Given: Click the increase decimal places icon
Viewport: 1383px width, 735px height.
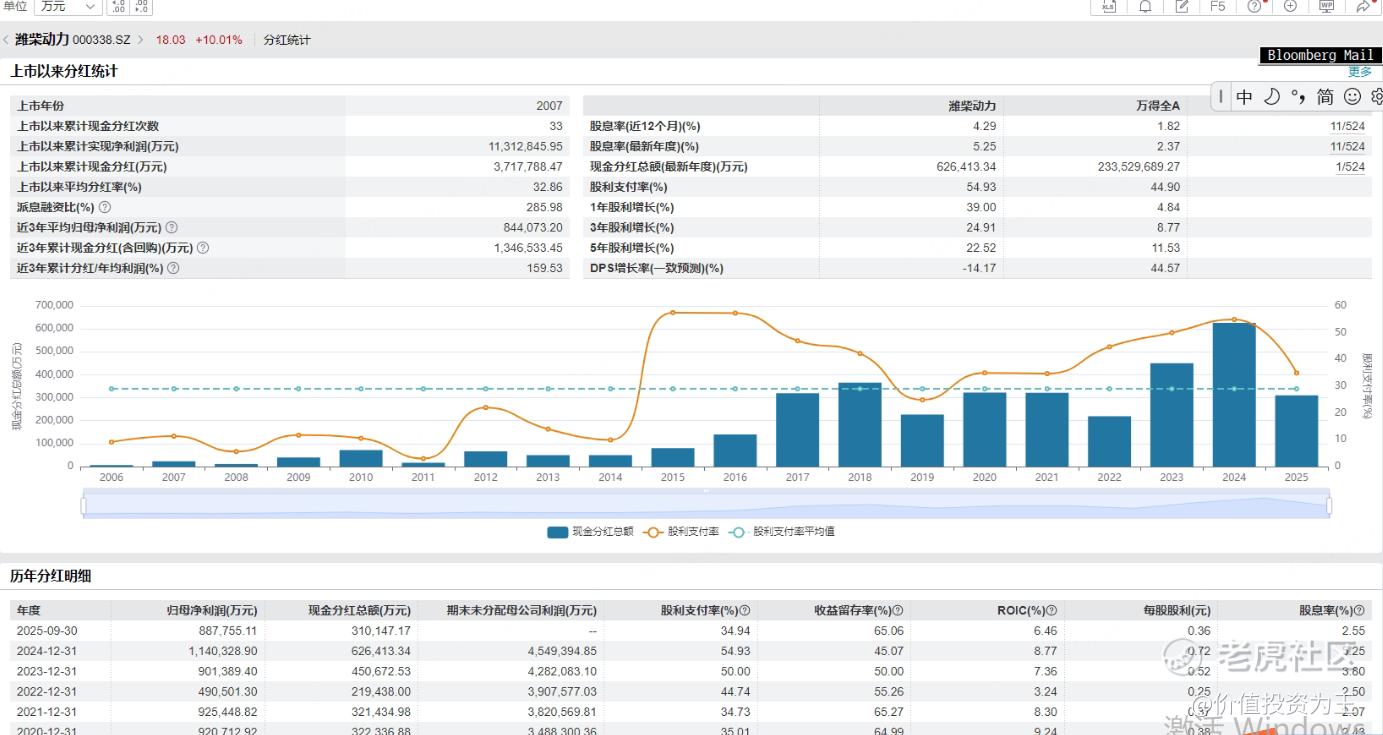Looking at the screenshot, I should (x=117, y=7).
